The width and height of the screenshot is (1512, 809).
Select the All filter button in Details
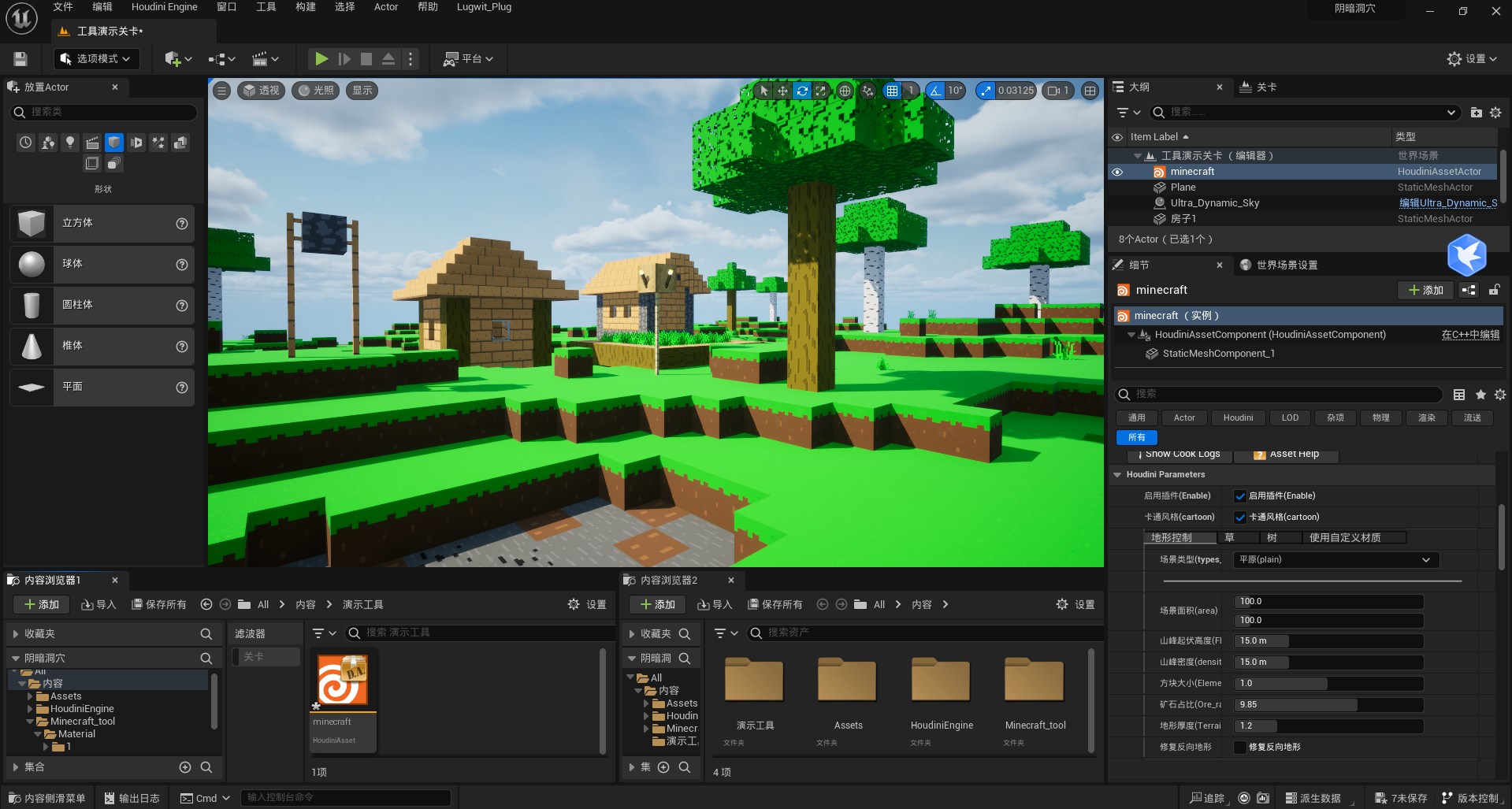point(1137,438)
